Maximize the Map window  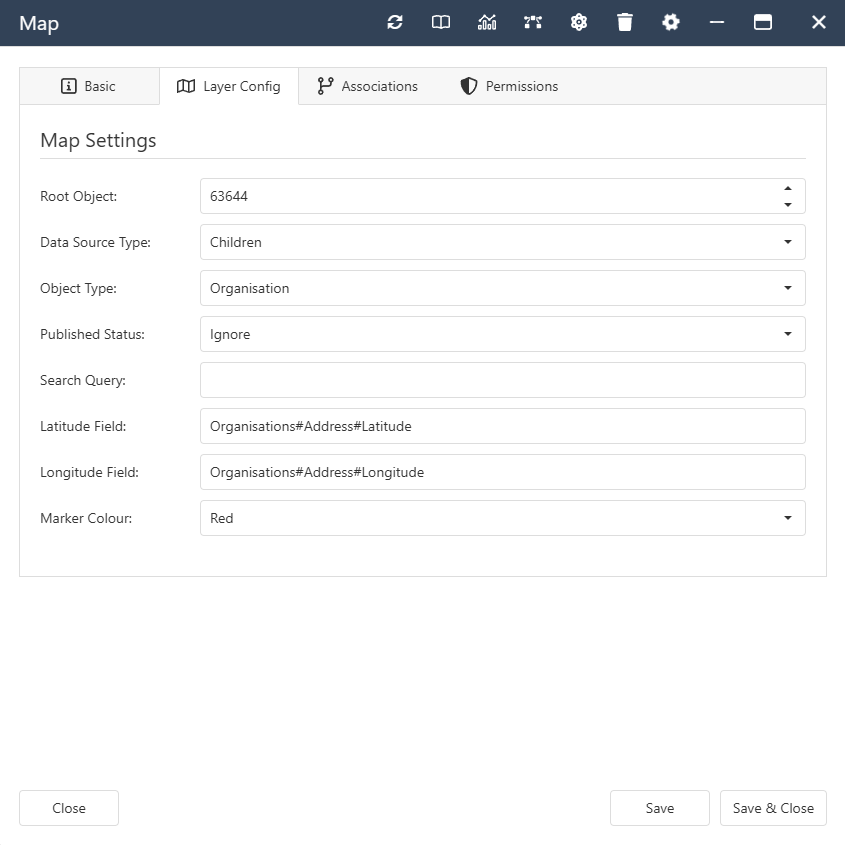[x=763, y=22]
